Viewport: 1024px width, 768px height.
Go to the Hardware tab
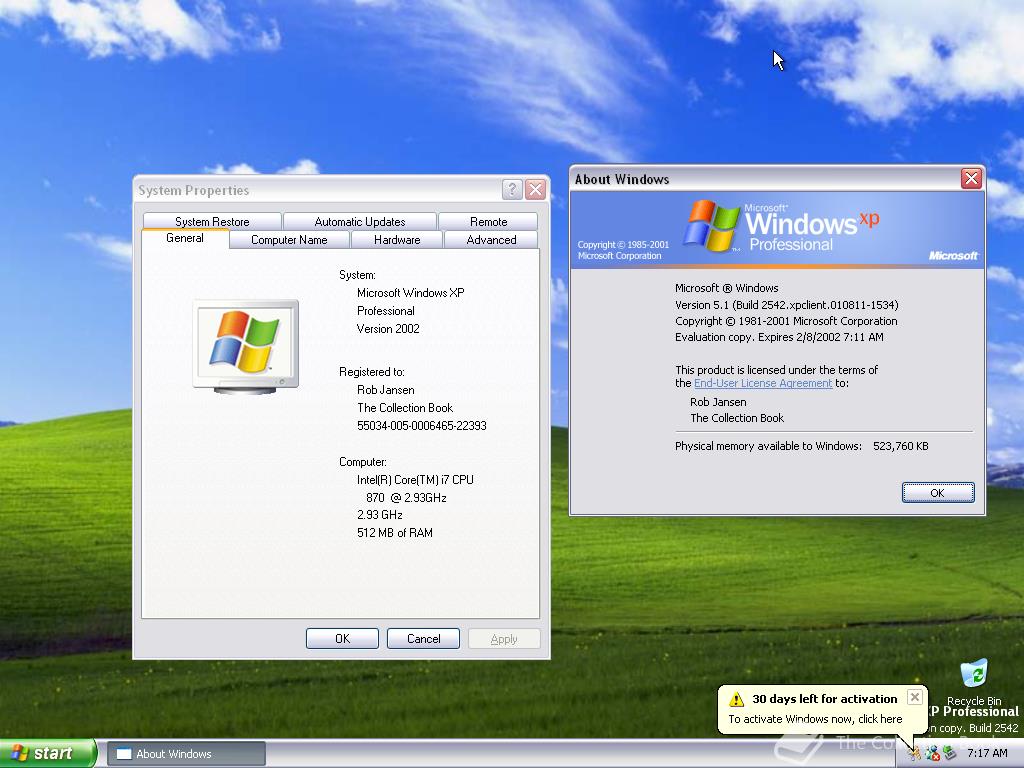click(x=397, y=240)
